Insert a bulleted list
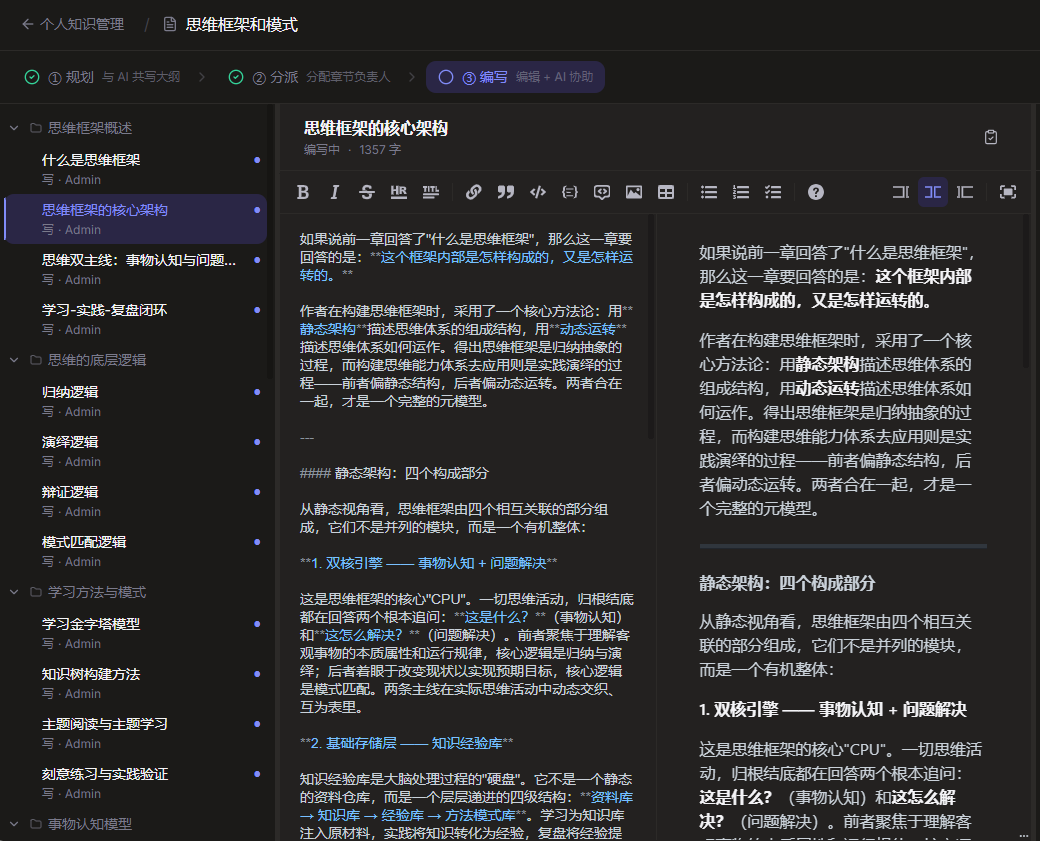Image resolution: width=1040 pixels, height=841 pixels. point(709,192)
